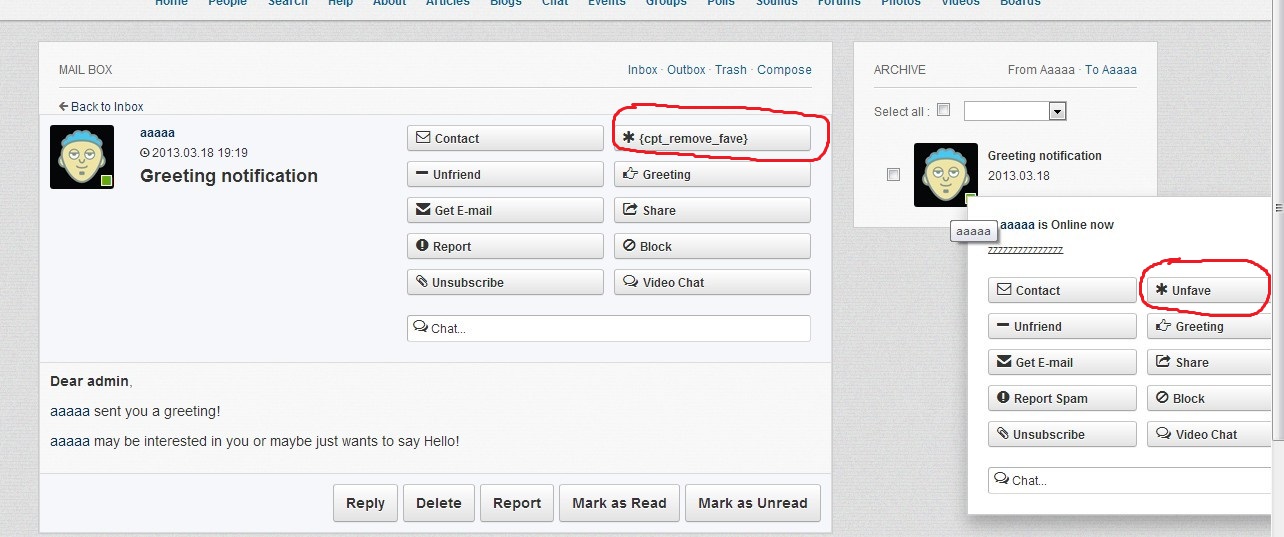Click Get E-mail in the mail box panel
1284x537 pixels.
505,210
